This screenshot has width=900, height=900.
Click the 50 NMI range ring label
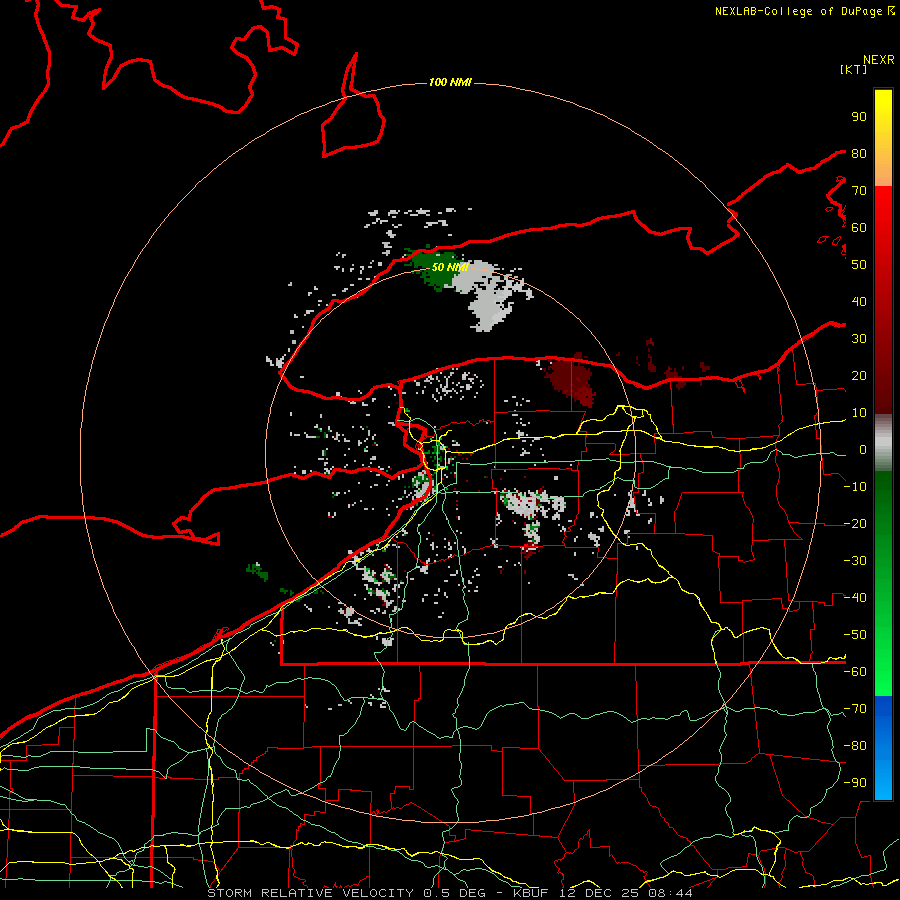pos(450,267)
